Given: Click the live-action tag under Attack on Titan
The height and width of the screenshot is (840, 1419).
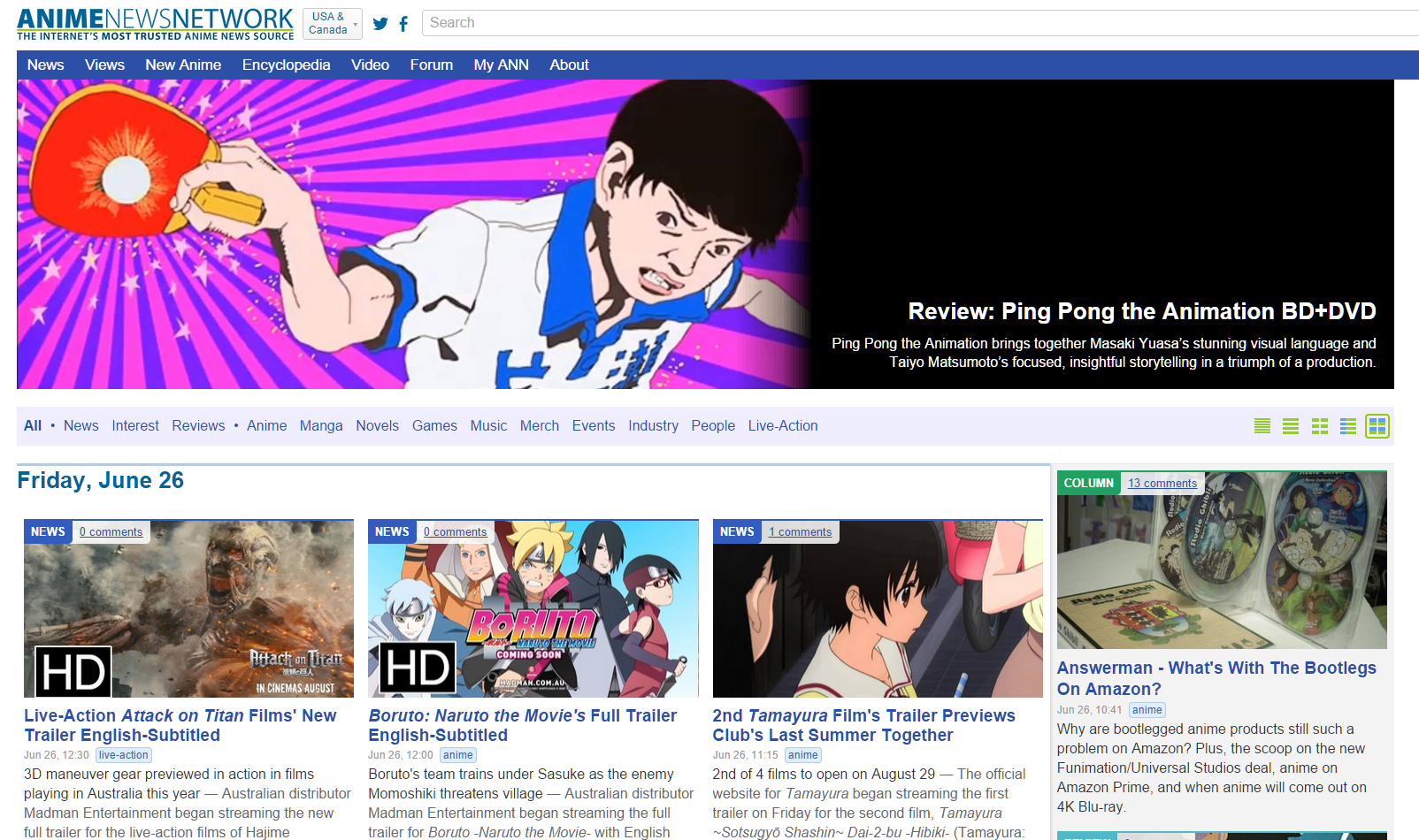Looking at the screenshot, I should click(124, 755).
